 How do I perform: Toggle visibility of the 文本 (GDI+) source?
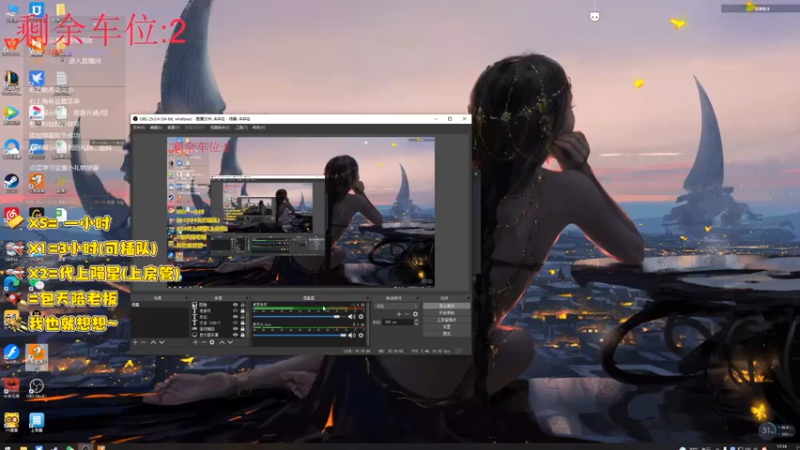(x=236, y=322)
